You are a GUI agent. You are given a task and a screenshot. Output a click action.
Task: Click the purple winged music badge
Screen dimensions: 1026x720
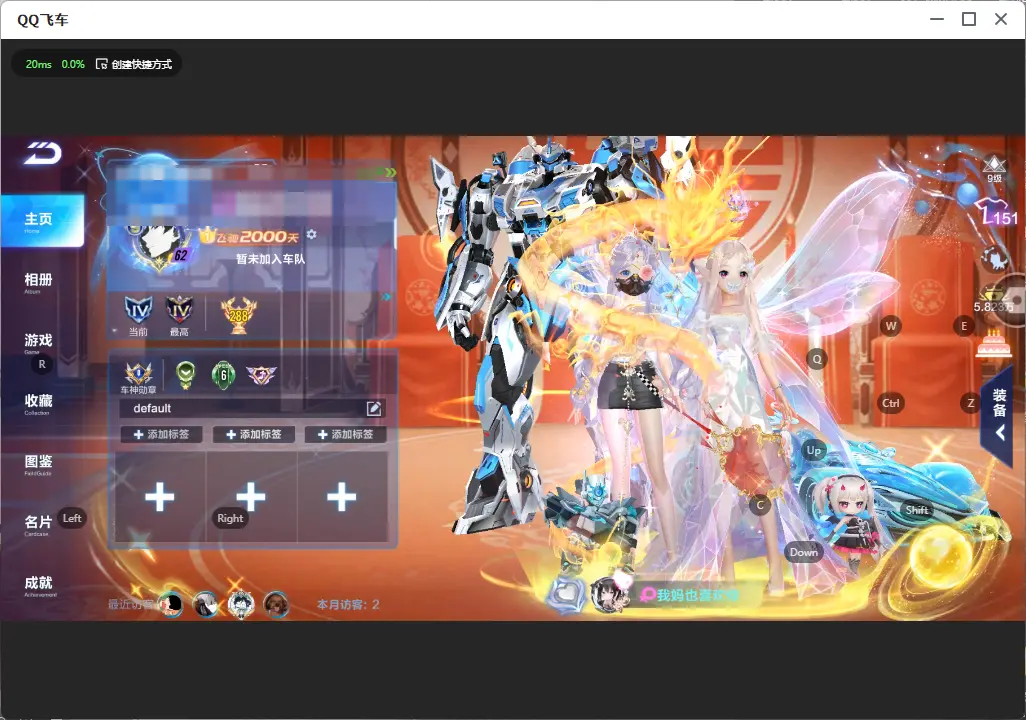(x=261, y=375)
